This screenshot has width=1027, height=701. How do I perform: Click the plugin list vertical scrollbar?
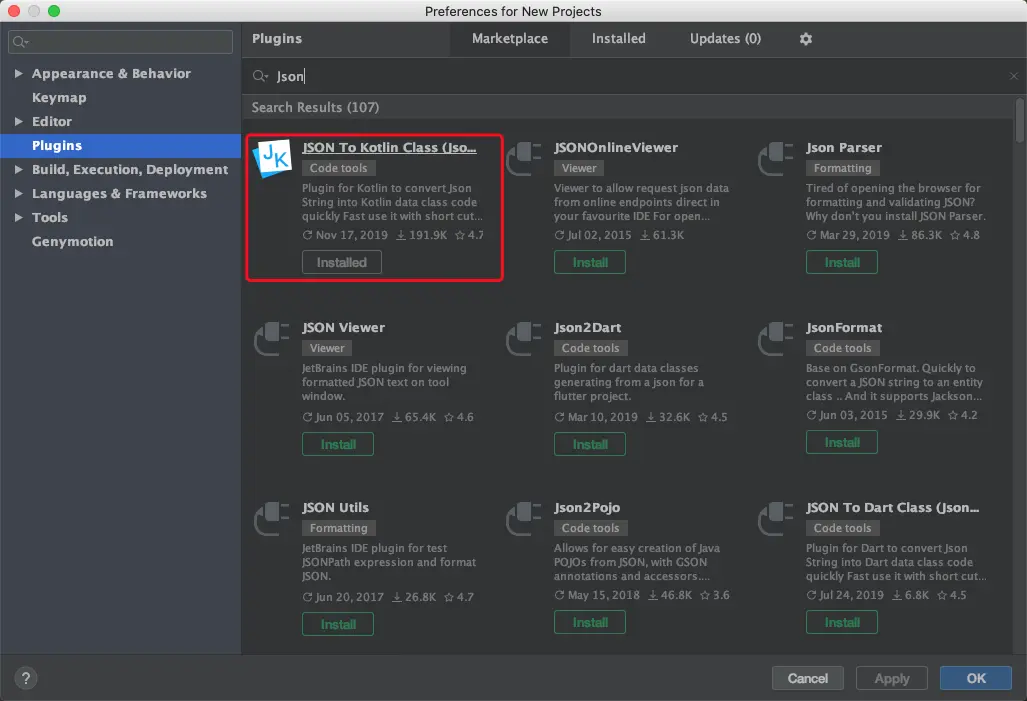[1019, 121]
